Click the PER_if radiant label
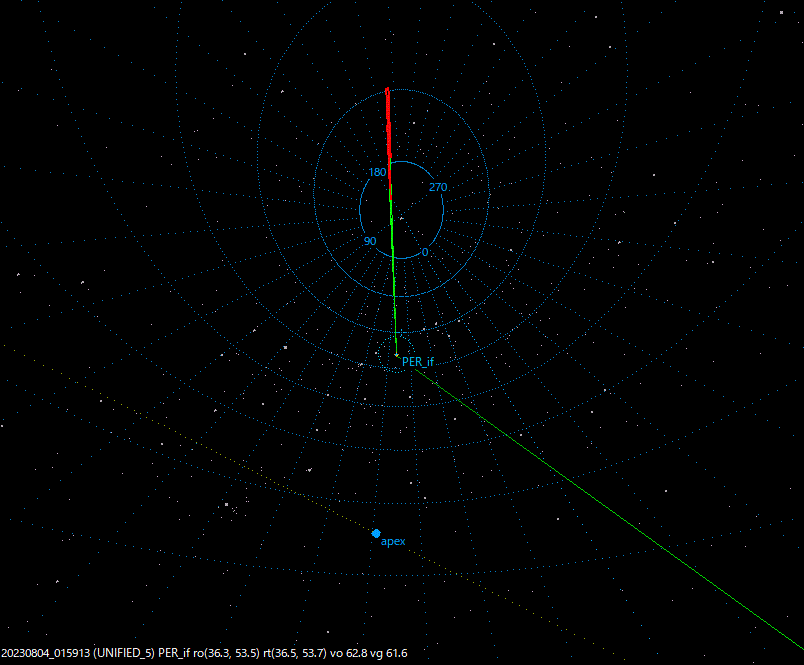Viewport: 804px width, 665px height. click(x=420, y=362)
